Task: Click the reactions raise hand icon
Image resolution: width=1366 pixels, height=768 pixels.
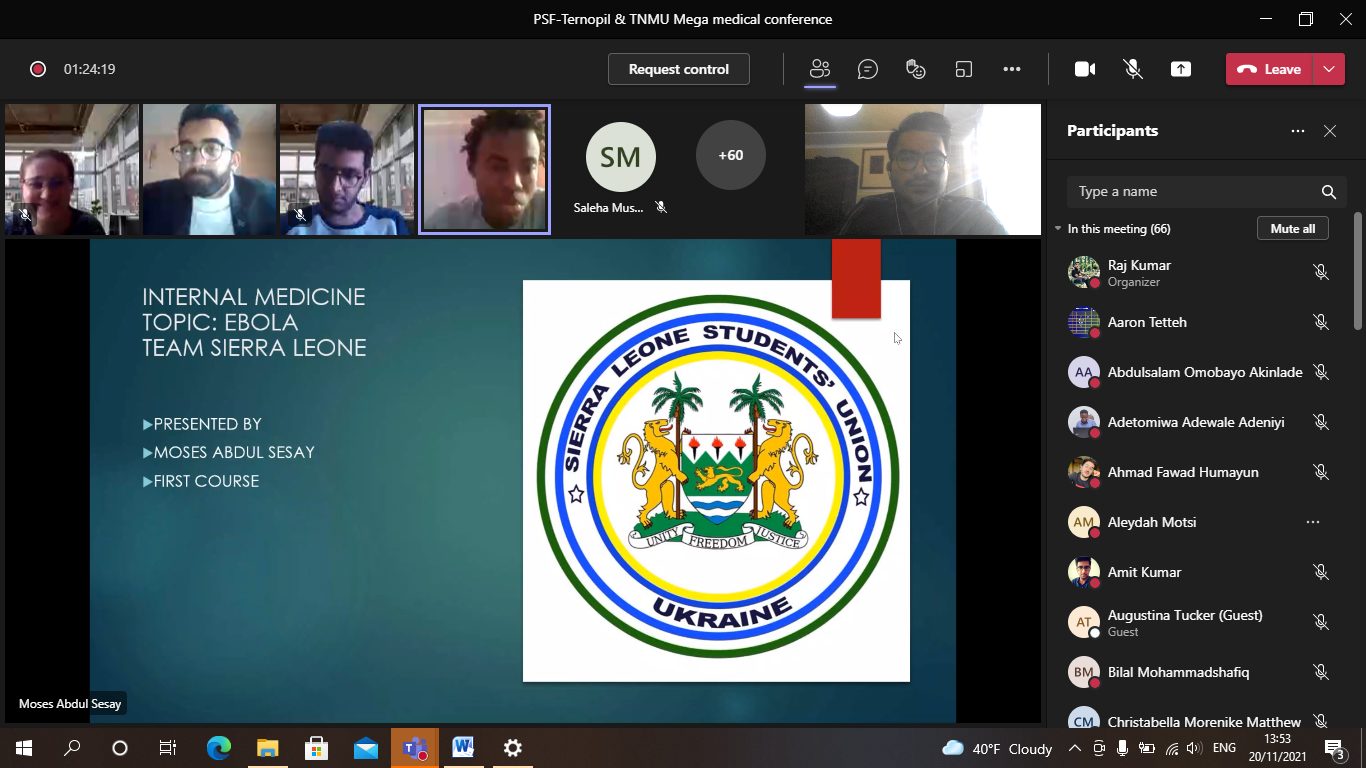Action: [915, 69]
